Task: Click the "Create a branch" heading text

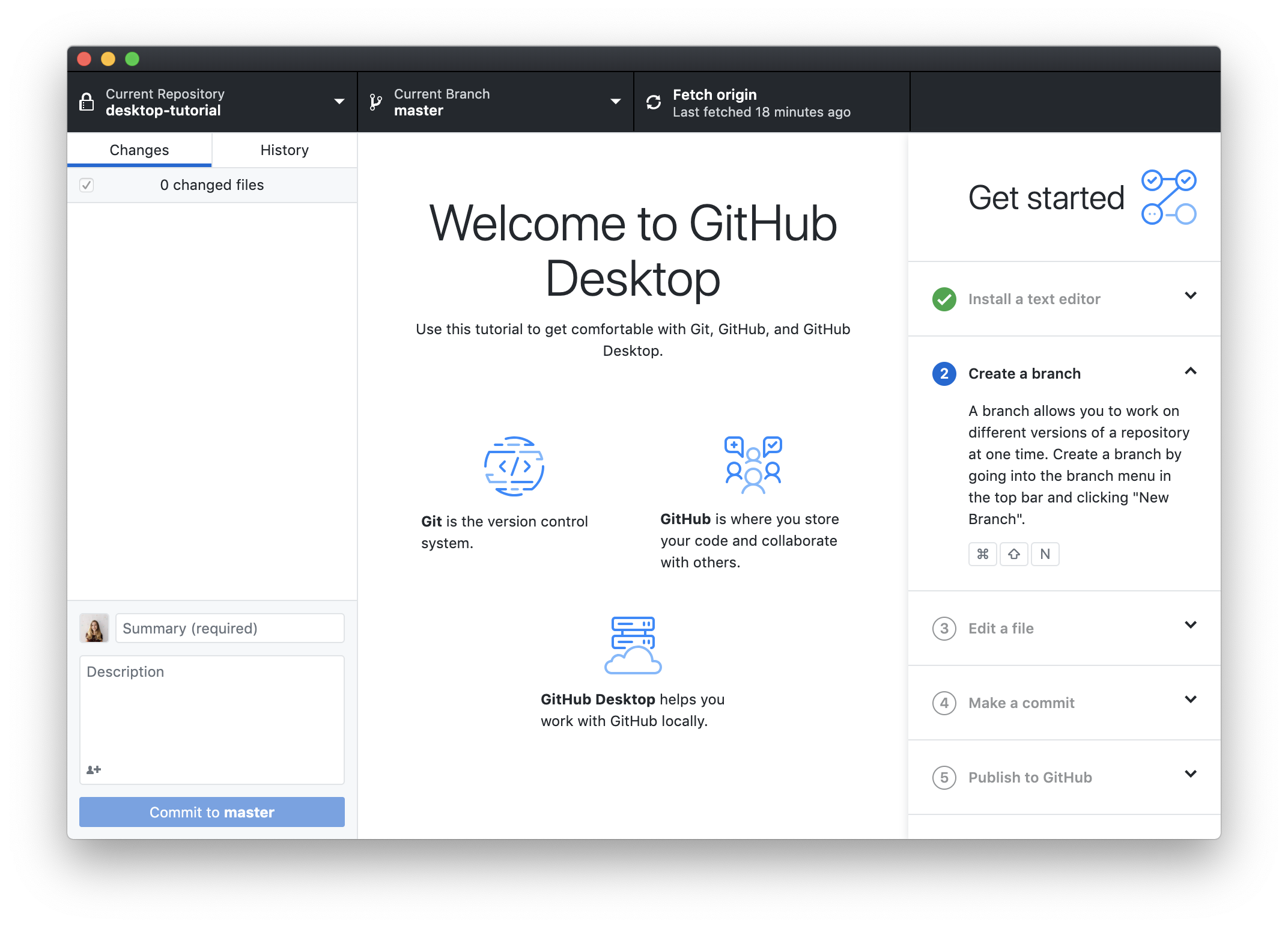Action: [1024, 373]
